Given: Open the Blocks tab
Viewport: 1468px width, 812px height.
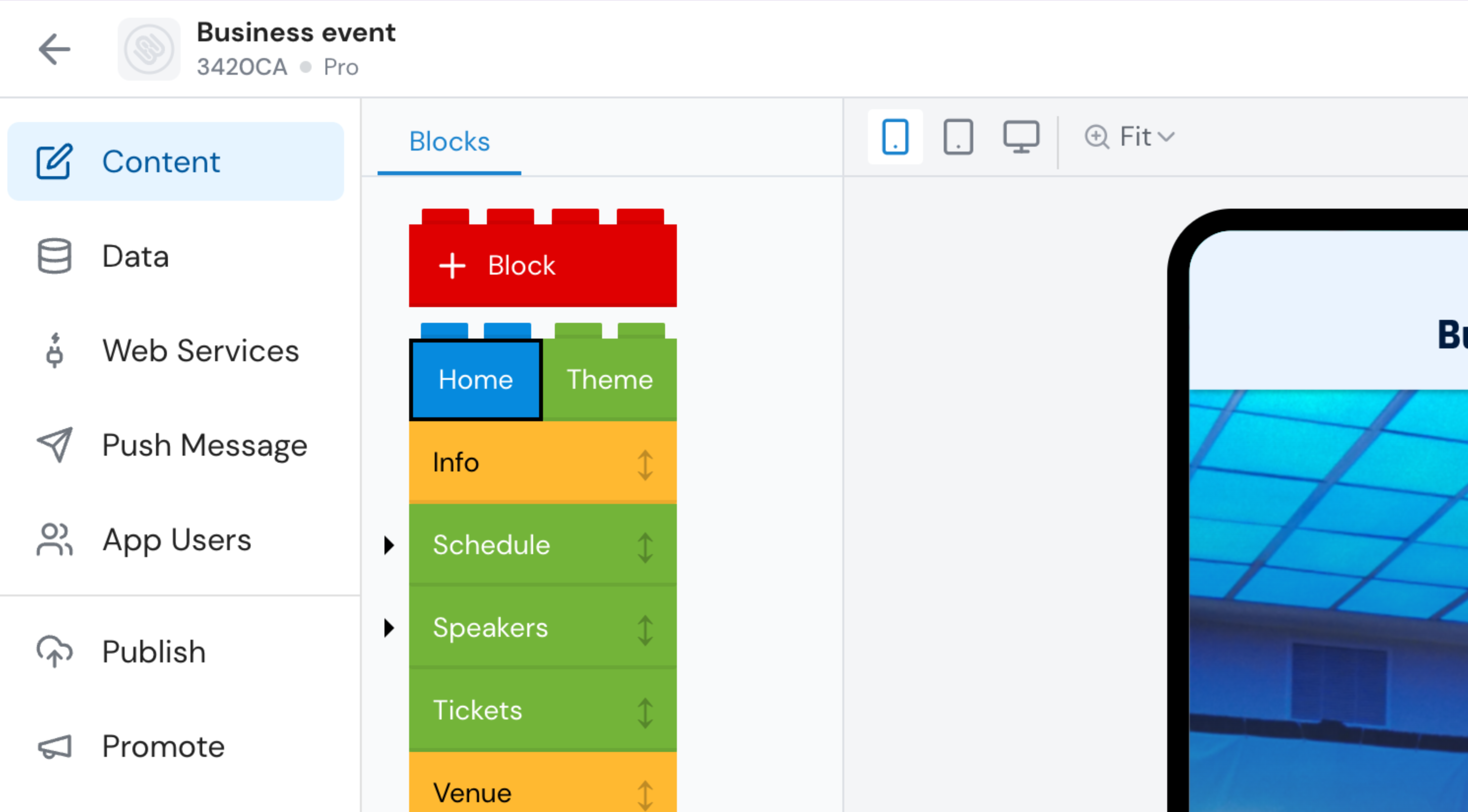Looking at the screenshot, I should (x=449, y=142).
